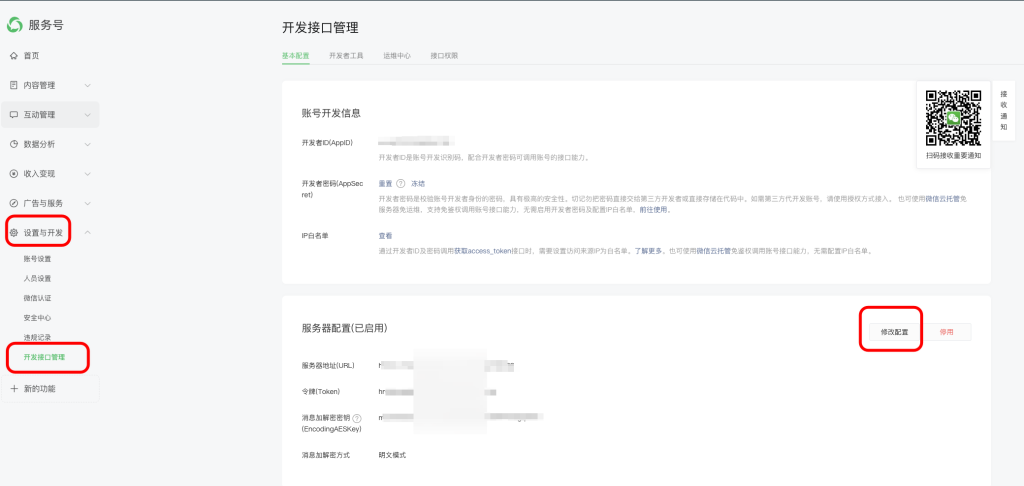Click the 冻结 link for developer secret
The image size is (1024, 486).
pyautogui.click(x=418, y=184)
